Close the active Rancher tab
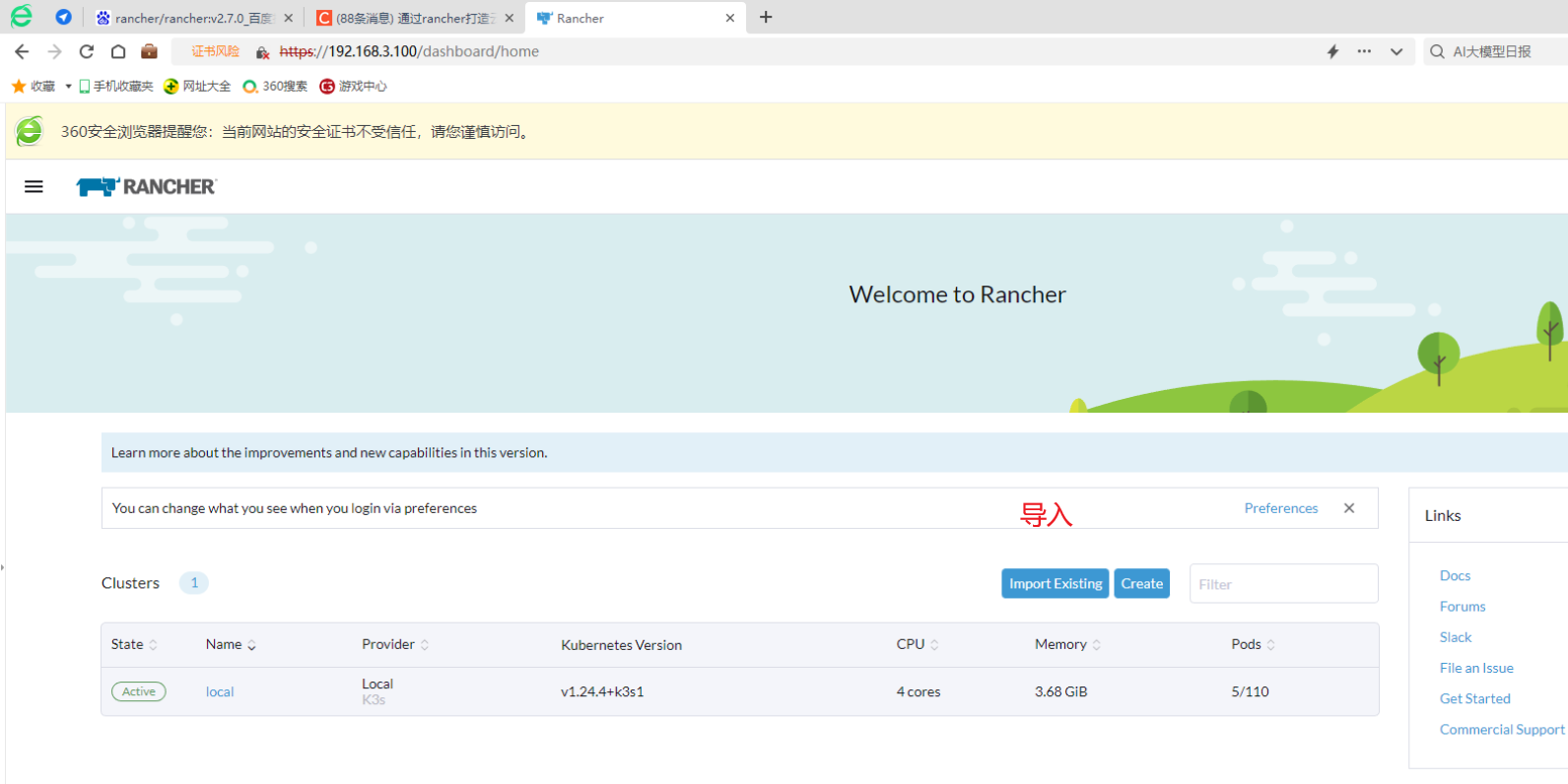This screenshot has width=1568, height=784. (730, 18)
